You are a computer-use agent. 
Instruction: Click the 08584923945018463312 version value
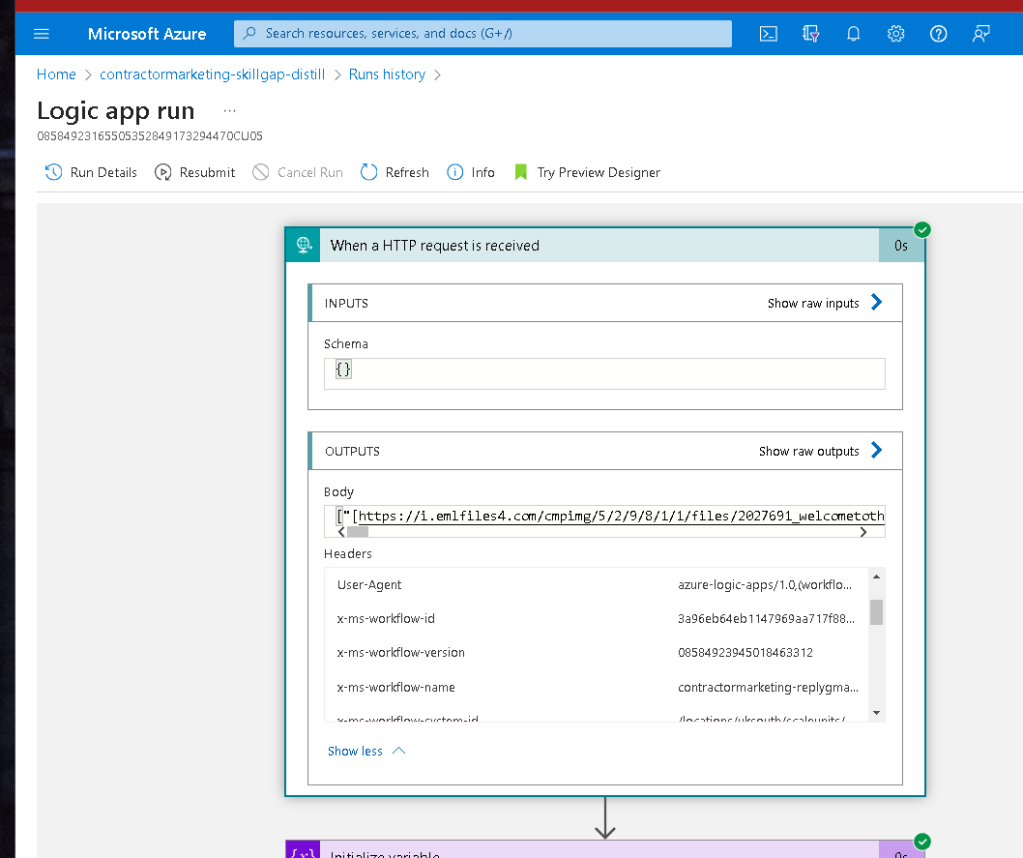pyautogui.click(x=745, y=652)
